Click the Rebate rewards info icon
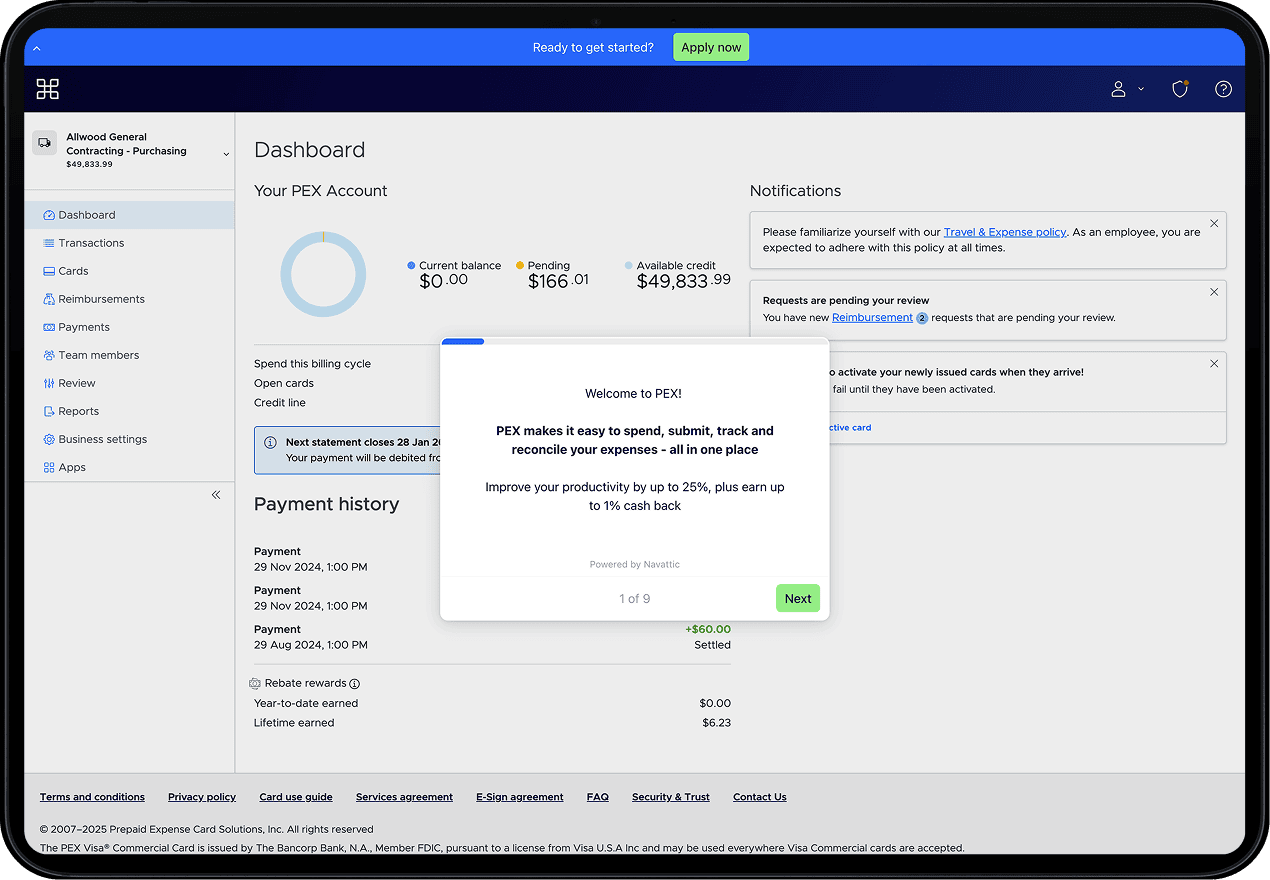This screenshot has height=880, width=1270. tap(355, 684)
